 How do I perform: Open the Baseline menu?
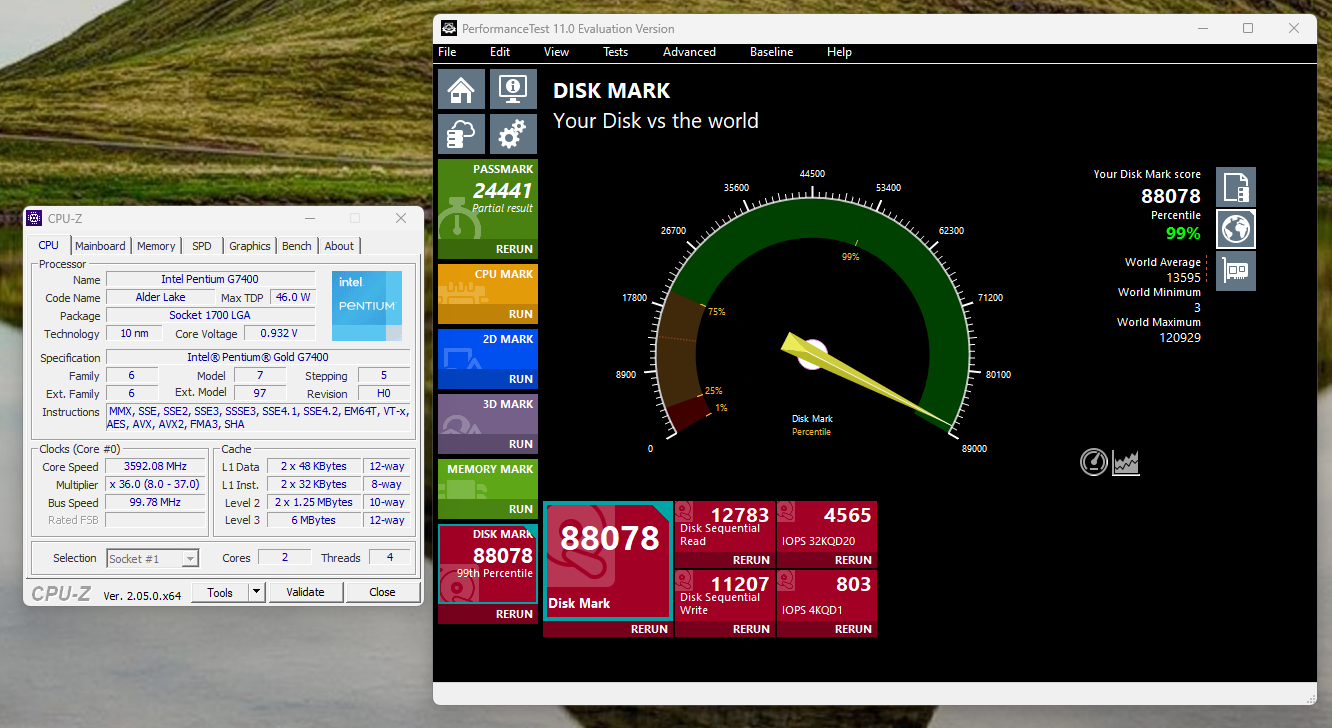(771, 52)
